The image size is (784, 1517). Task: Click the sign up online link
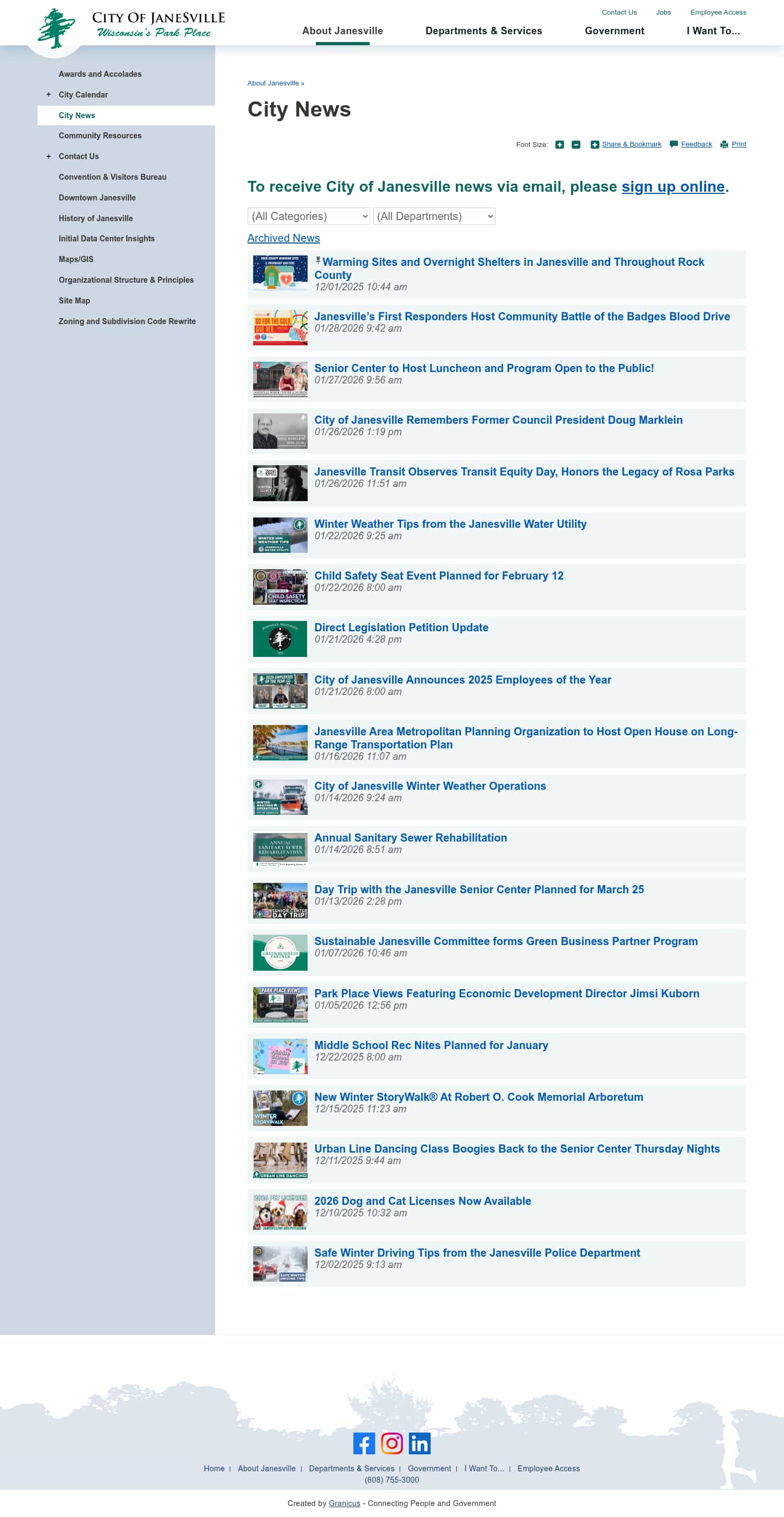tap(673, 186)
